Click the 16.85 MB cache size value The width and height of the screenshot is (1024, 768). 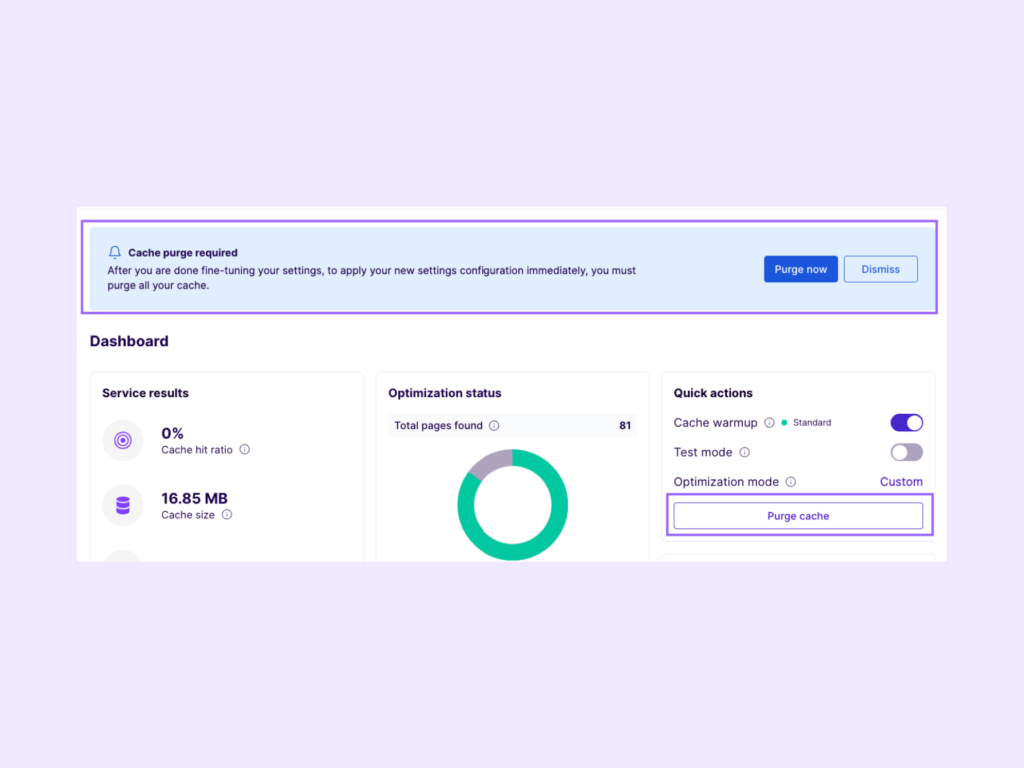pos(195,498)
